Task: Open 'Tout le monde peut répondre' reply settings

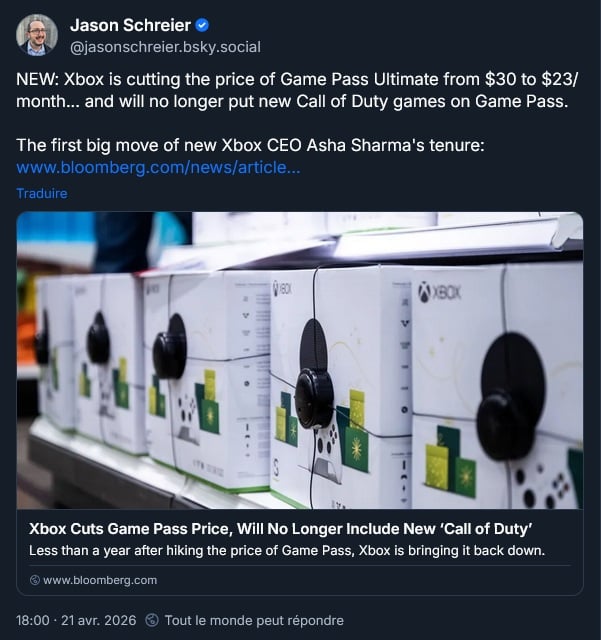Action: [x=254, y=620]
